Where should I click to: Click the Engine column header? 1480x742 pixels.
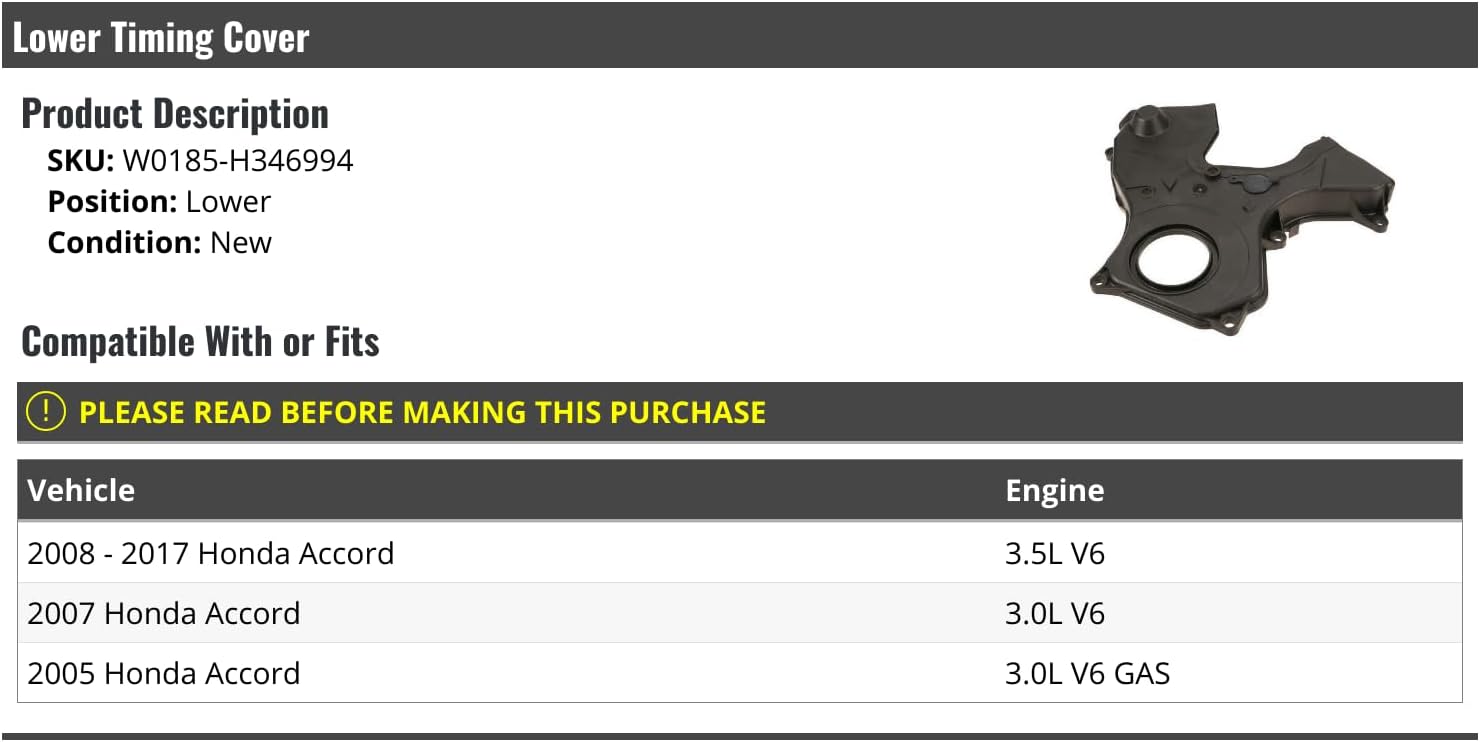[1054, 490]
